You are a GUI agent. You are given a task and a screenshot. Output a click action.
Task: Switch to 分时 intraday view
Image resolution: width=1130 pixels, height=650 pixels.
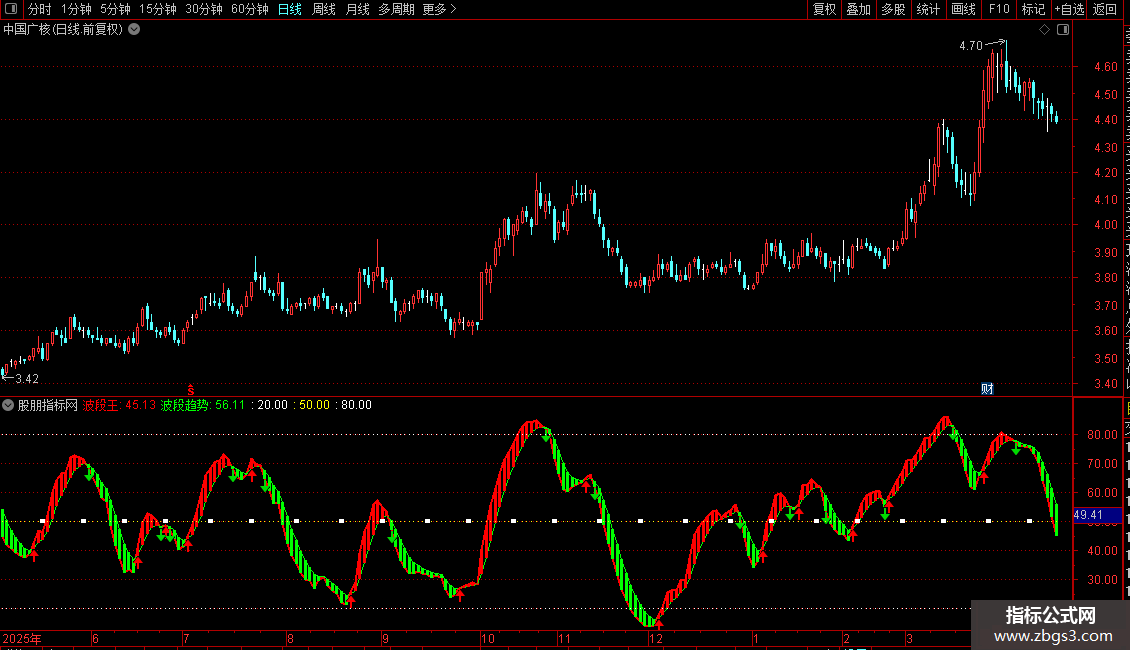40,9
